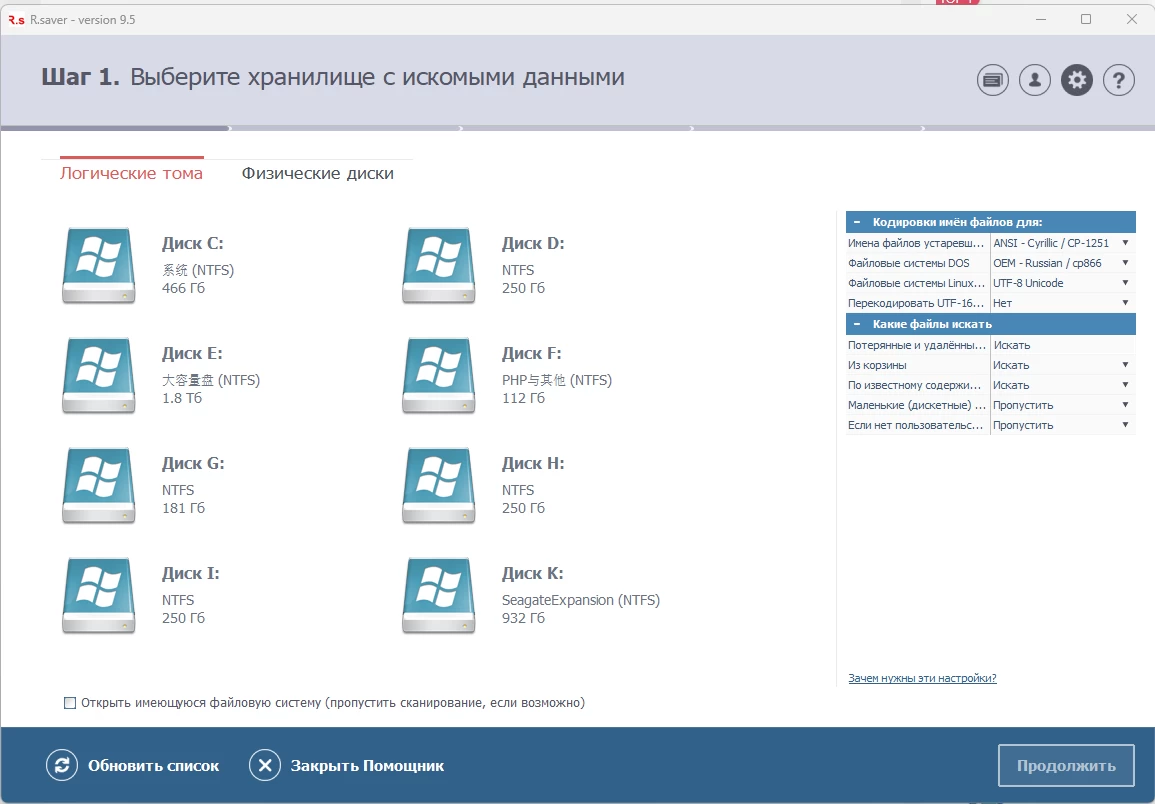Pick the Disk K: SeagateExpansion drive icon
Screen dimensions: 1155x804
click(438, 595)
